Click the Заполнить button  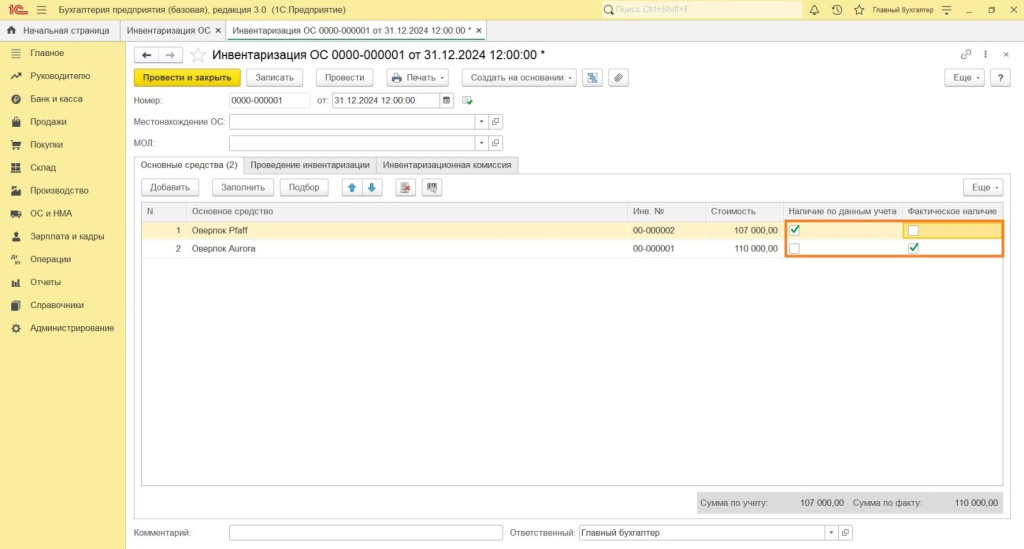click(243, 188)
